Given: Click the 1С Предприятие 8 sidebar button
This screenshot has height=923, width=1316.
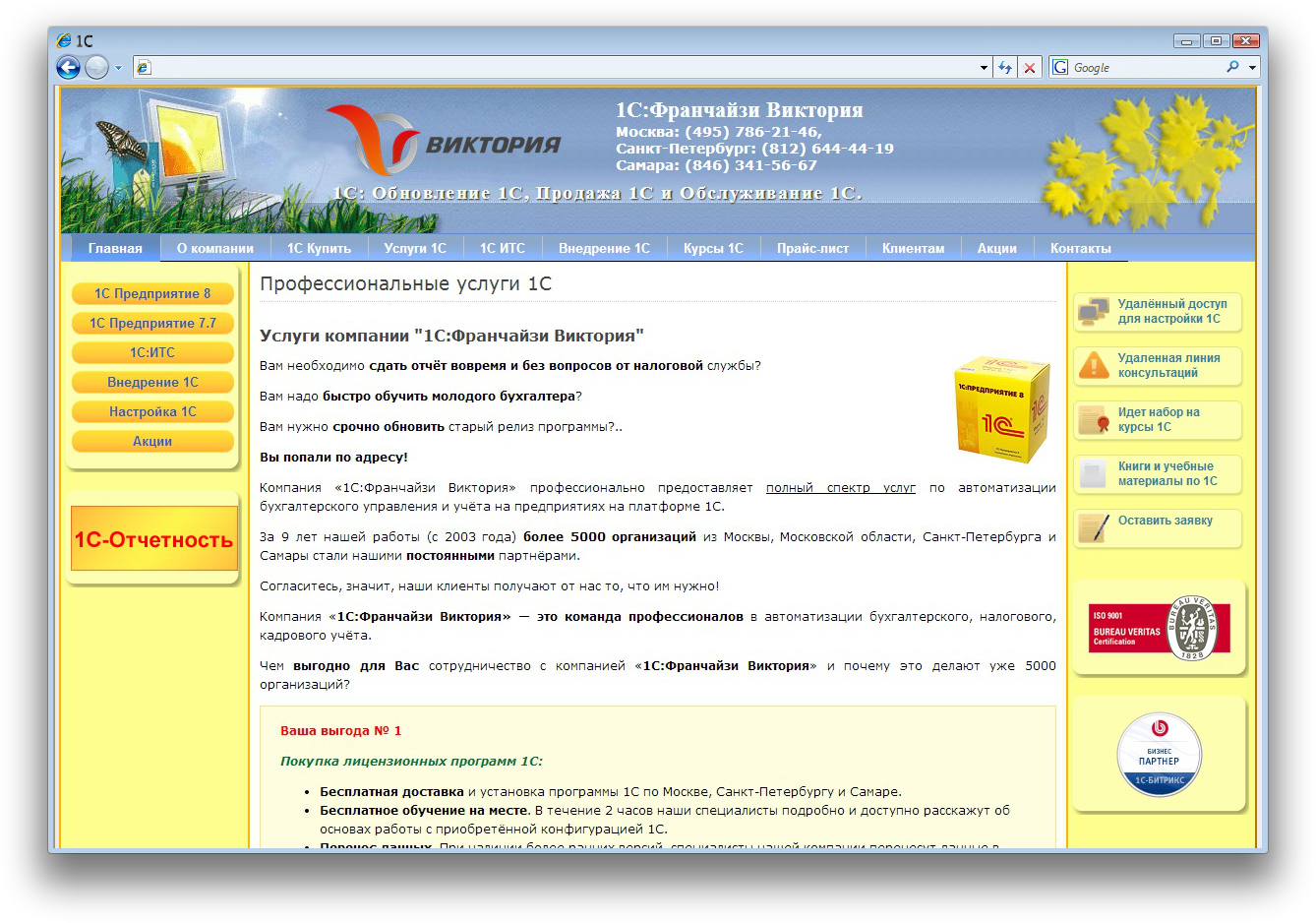Looking at the screenshot, I should point(152,293).
